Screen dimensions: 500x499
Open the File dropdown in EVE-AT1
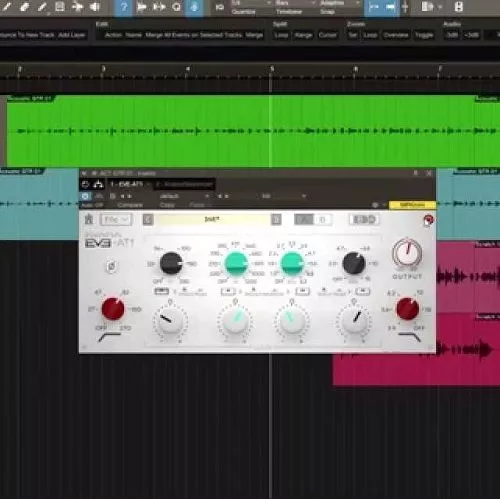116,220
